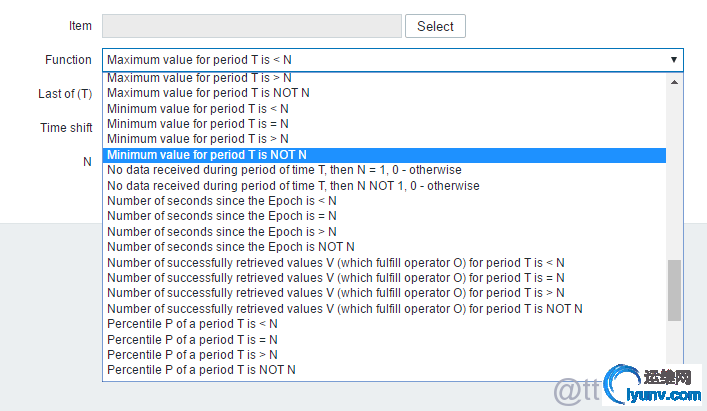The width and height of the screenshot is (707, 411).
Task: Click the dropdown list scrollbar thumb
Action: pyautogui.click(x=674, y=289)
